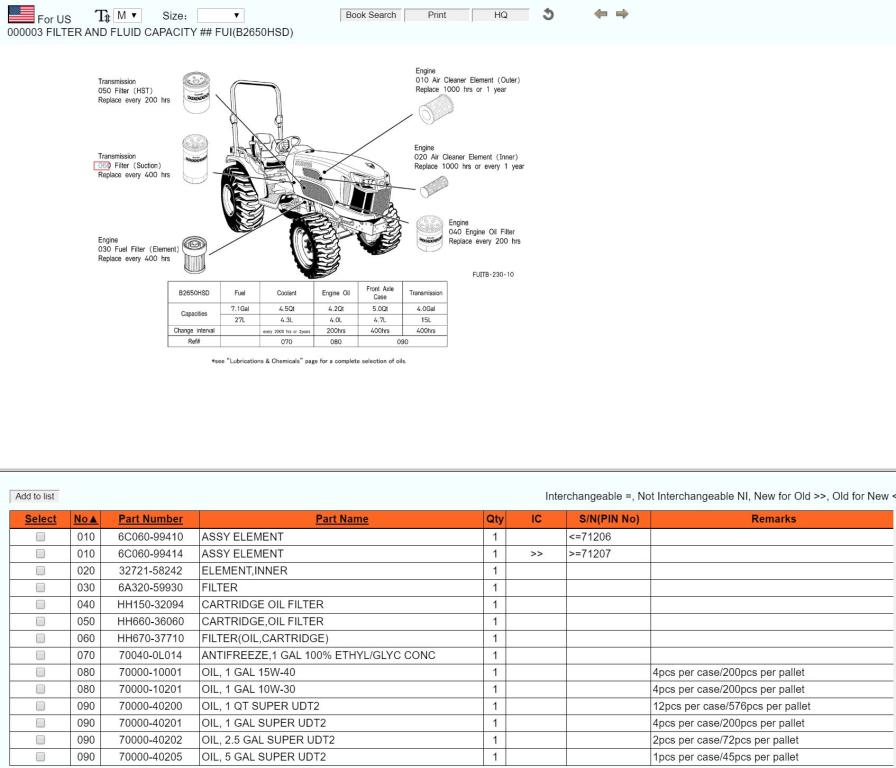Click the 050 Filter (HST) diagram label

click(125, 91)
